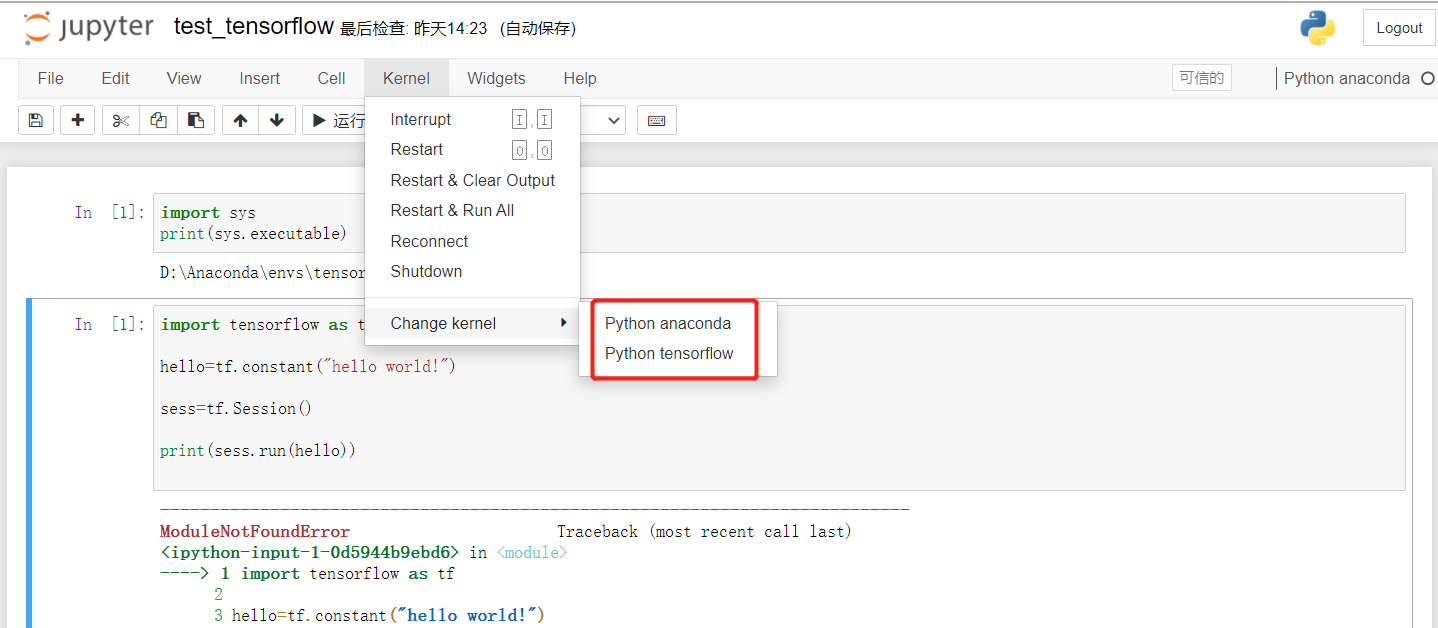Save the notebook using the save icon
The width and height of the screenshot is (1438, 628).
click(35, 120)
